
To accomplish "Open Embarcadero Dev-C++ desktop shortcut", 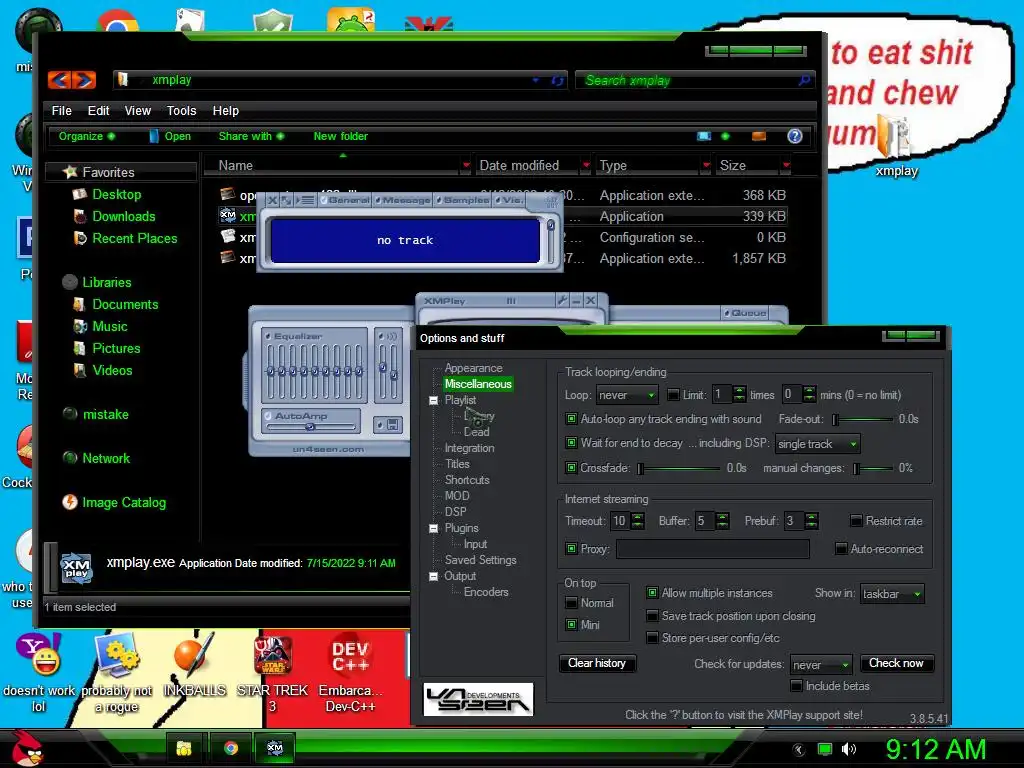I will tap(351, 673).
